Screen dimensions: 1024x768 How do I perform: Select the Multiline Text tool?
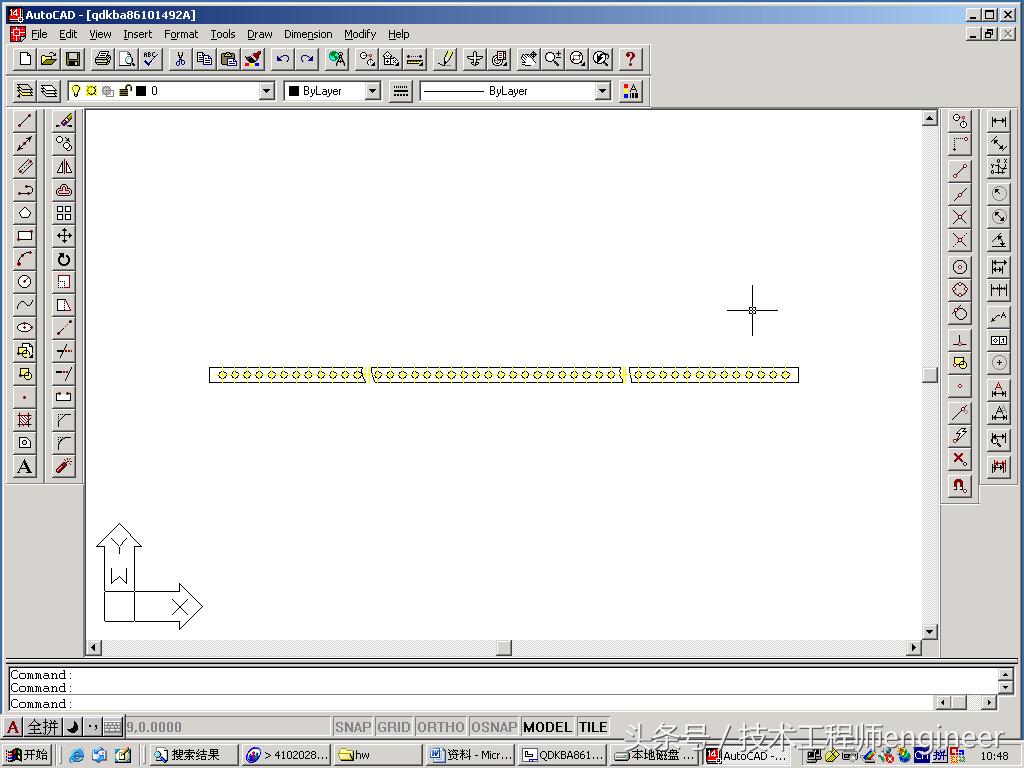coord(25,466)
